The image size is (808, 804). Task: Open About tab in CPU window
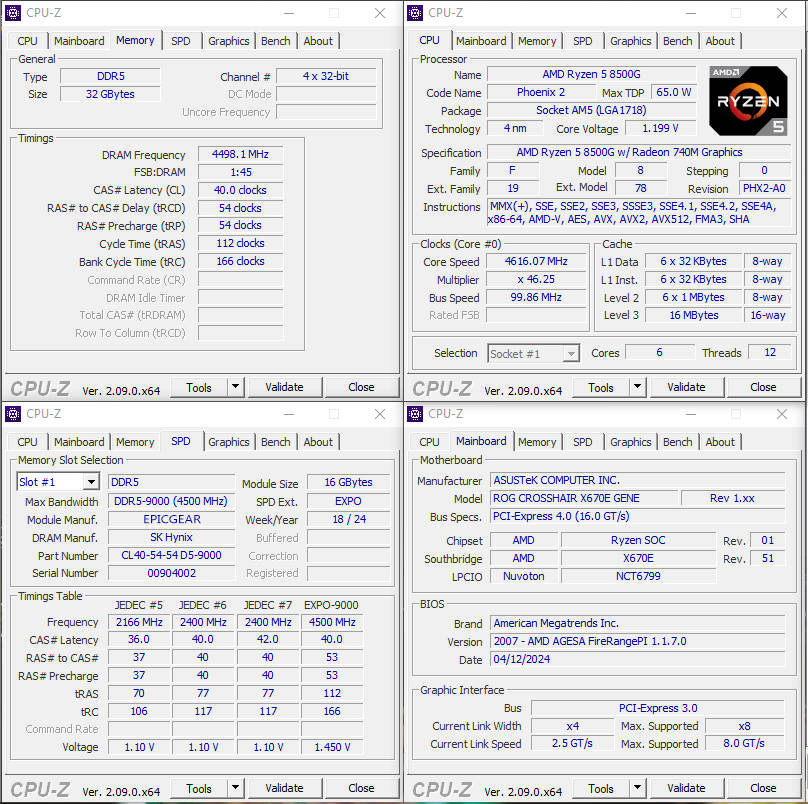(x=720, y=41)
